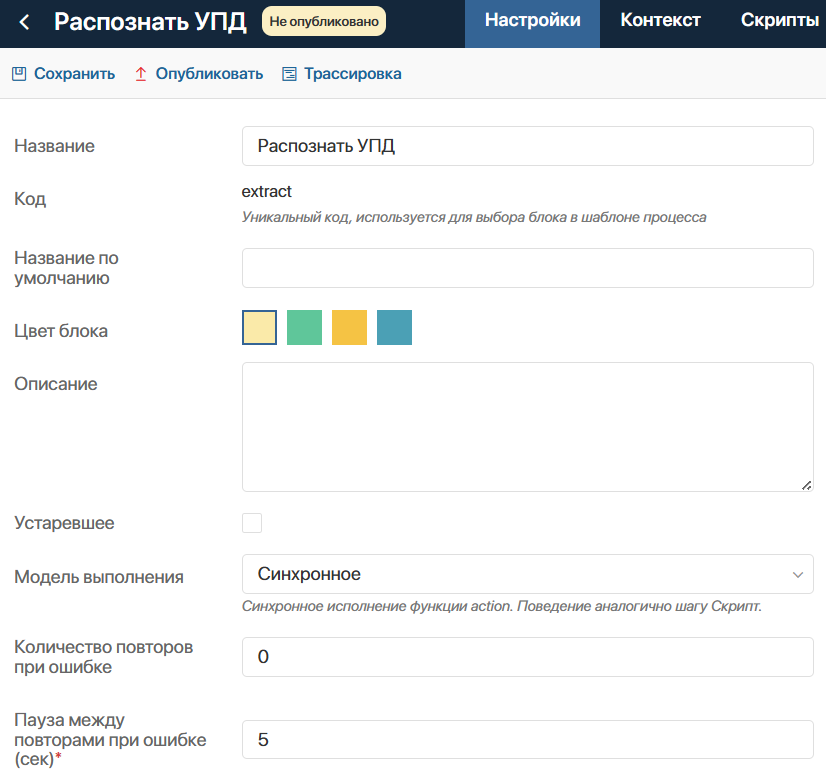Click the "Описание" label
The height and width of the screenshot is (783, 826).
coord(56,384)
